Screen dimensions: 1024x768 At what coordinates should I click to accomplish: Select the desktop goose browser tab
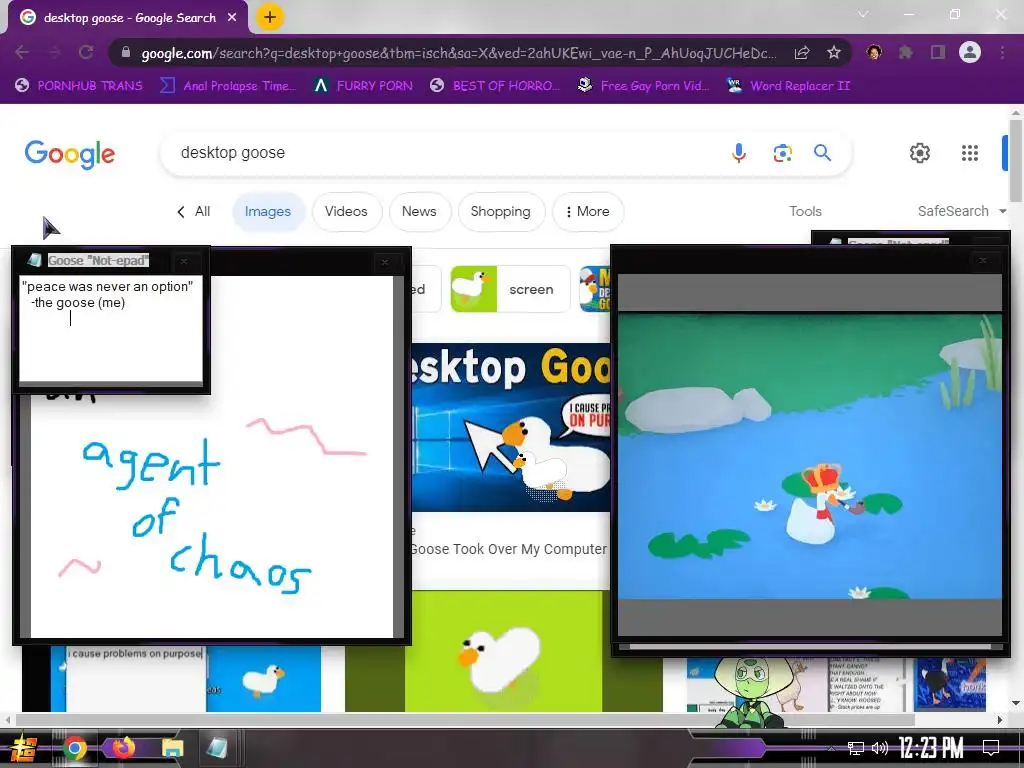pyautogui.click(x=128, y=18)
